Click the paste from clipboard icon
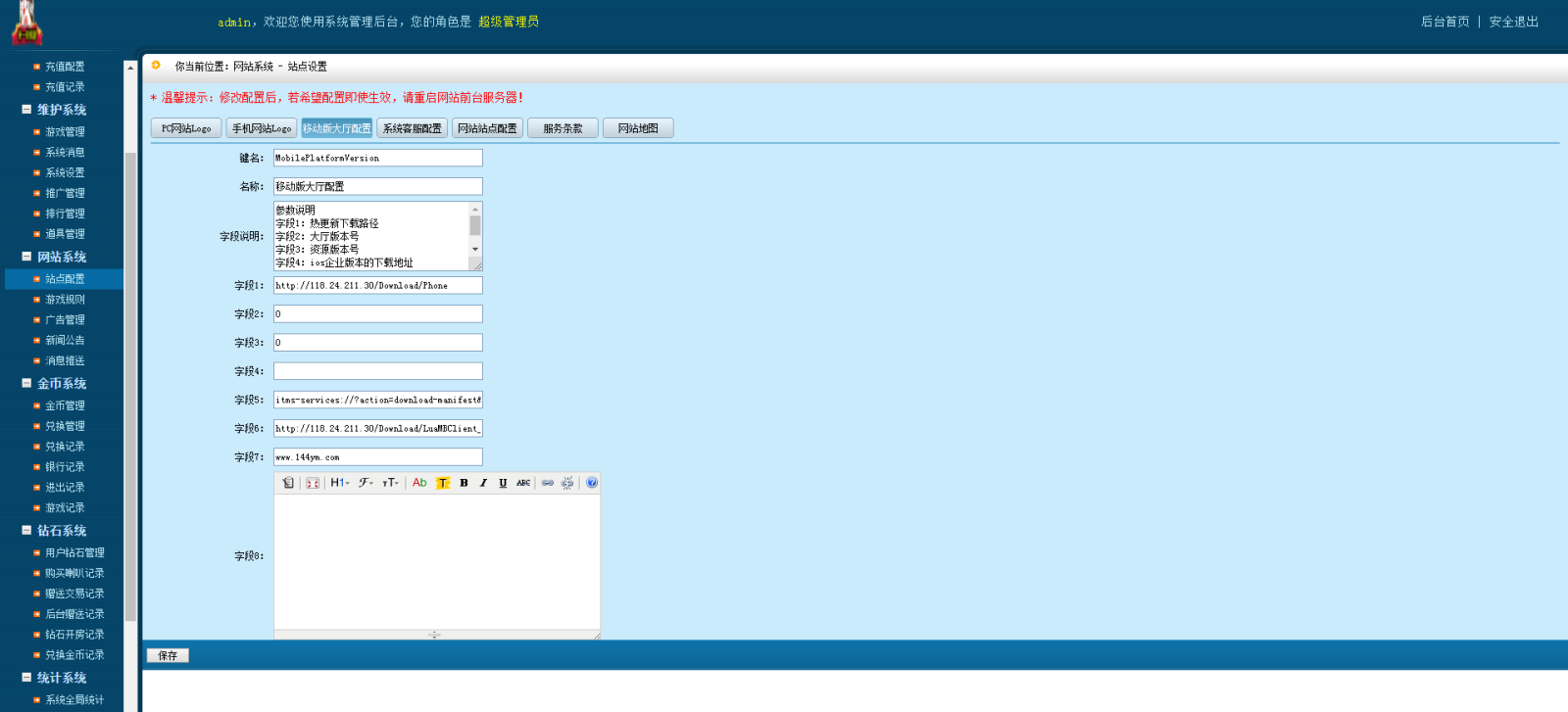Image resolution: width=1568 pixels, height=712 pixels. point(288,483)
